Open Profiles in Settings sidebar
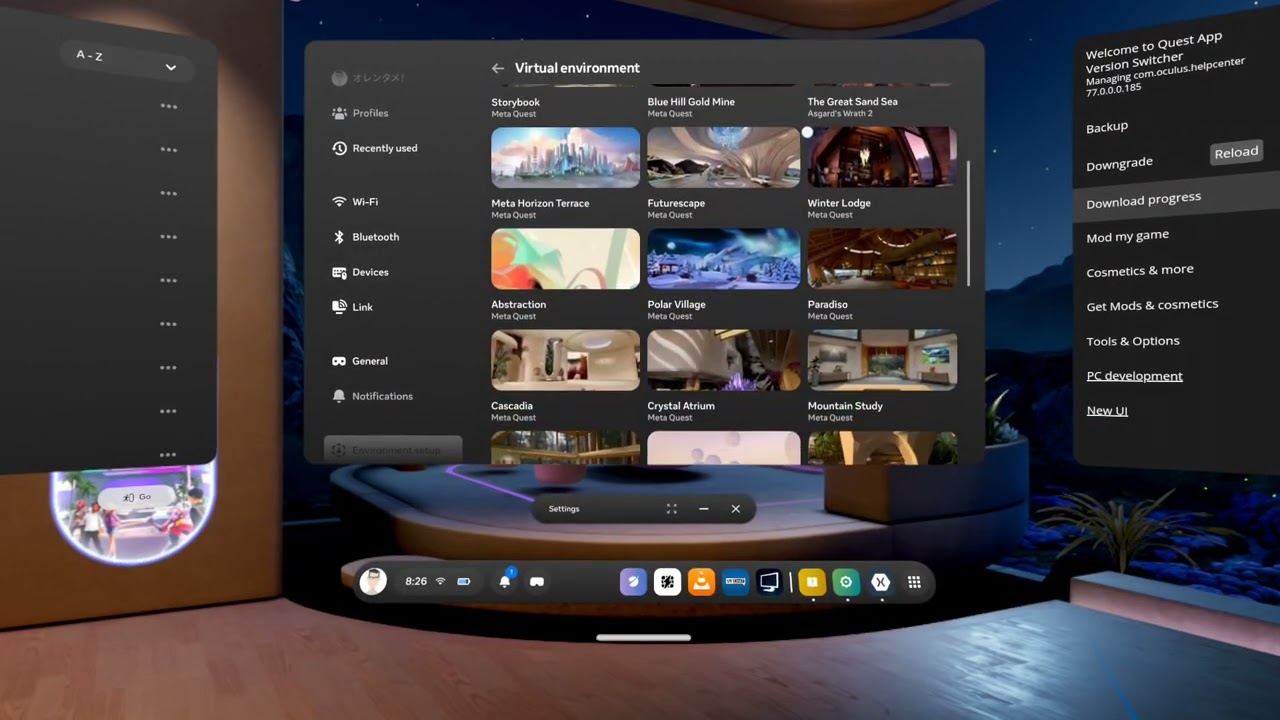The width and height of the screenshot is (1280, 720). [x=360, y=113]
